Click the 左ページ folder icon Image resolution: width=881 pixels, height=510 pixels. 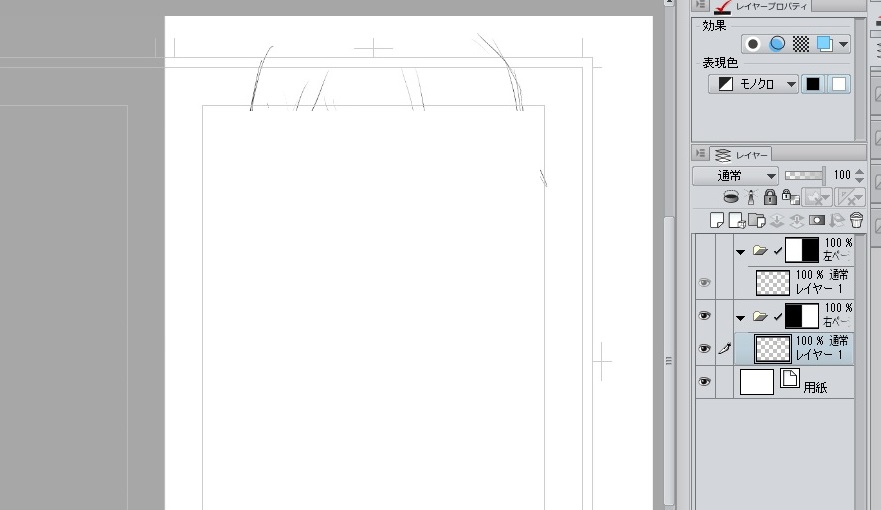coord(760,251)
